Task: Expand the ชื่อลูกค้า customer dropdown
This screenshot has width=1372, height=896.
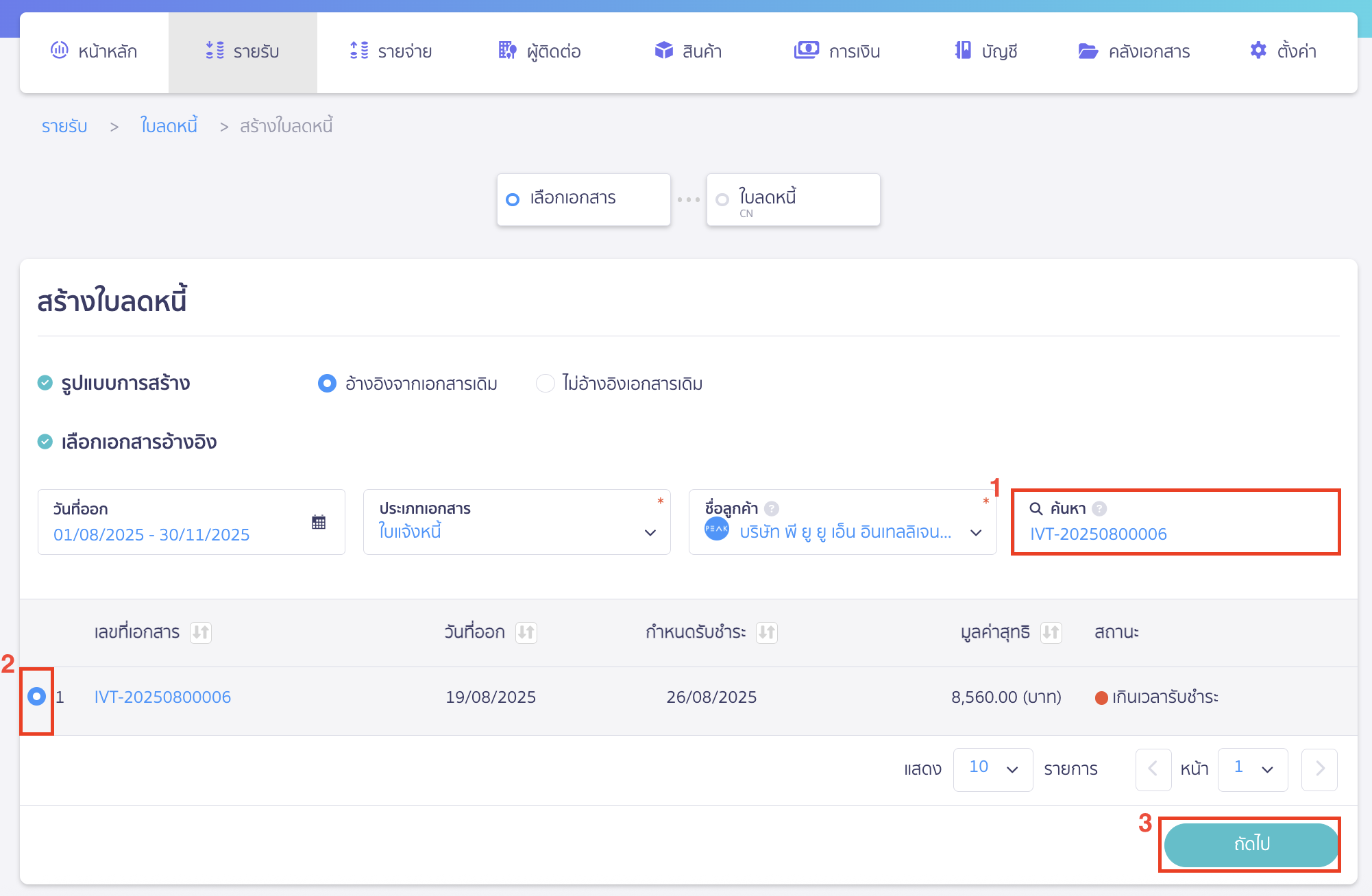Action: [976, 532]
